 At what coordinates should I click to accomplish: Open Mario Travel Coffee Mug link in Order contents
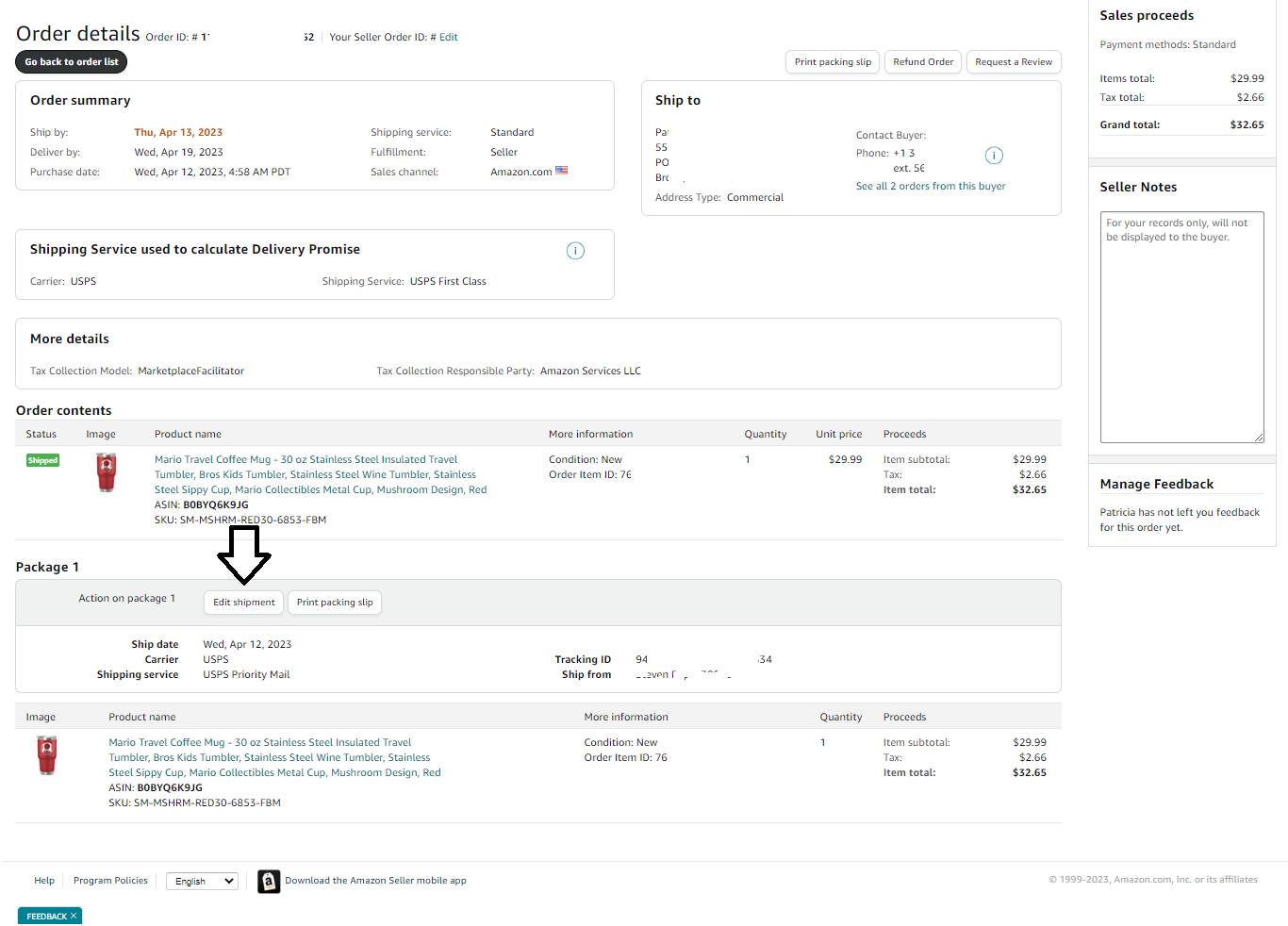(321, 474)
